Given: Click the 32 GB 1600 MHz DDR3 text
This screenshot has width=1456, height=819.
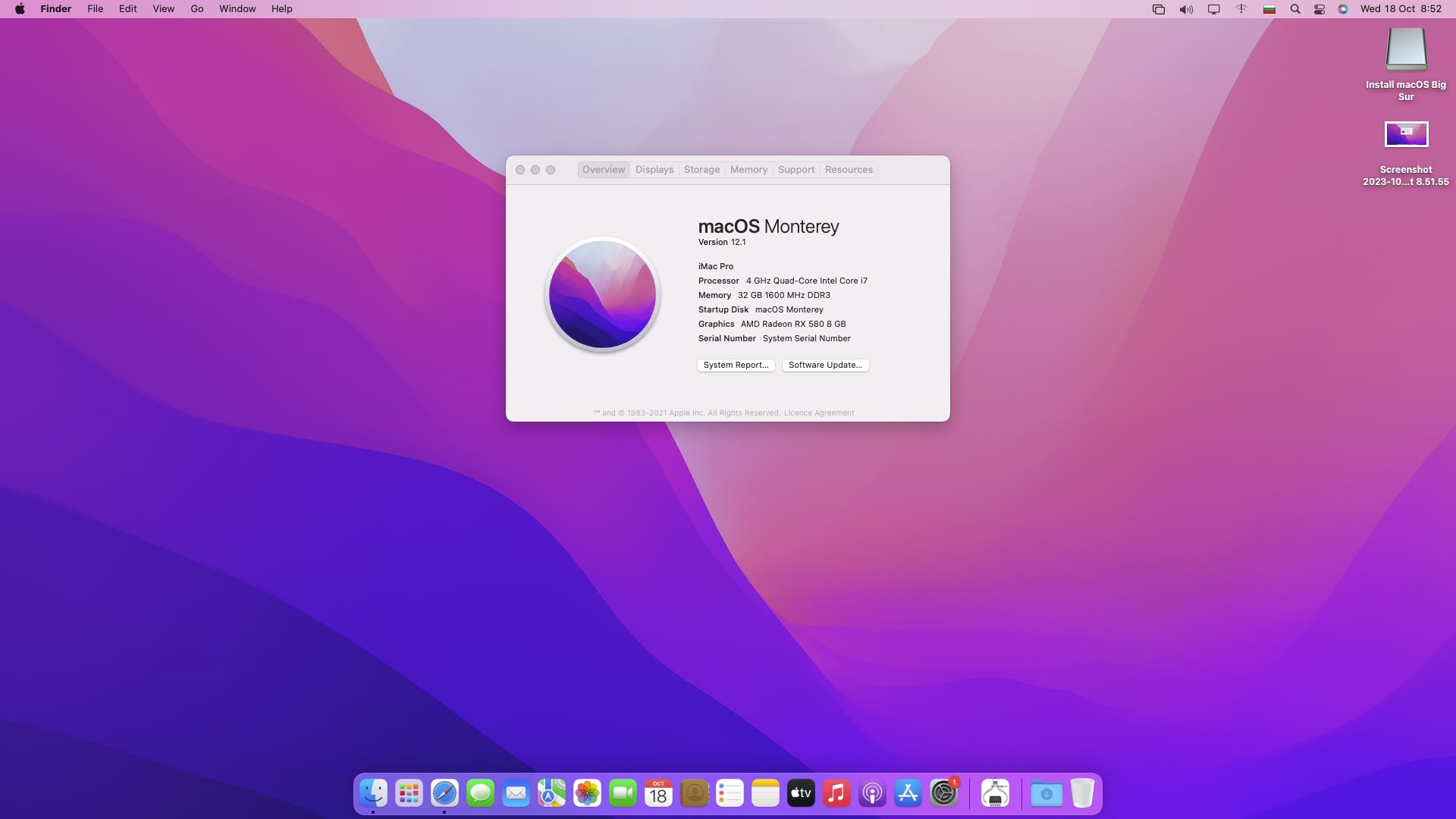Looking at the screenshot, I should 784,296.
